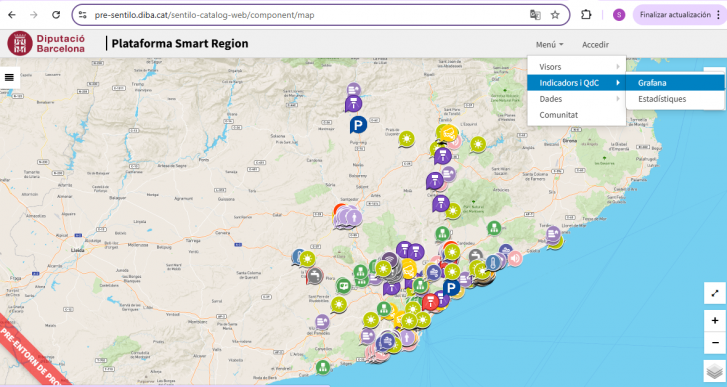
Task: Zoom out the map with minus
Action: [714, 343]
